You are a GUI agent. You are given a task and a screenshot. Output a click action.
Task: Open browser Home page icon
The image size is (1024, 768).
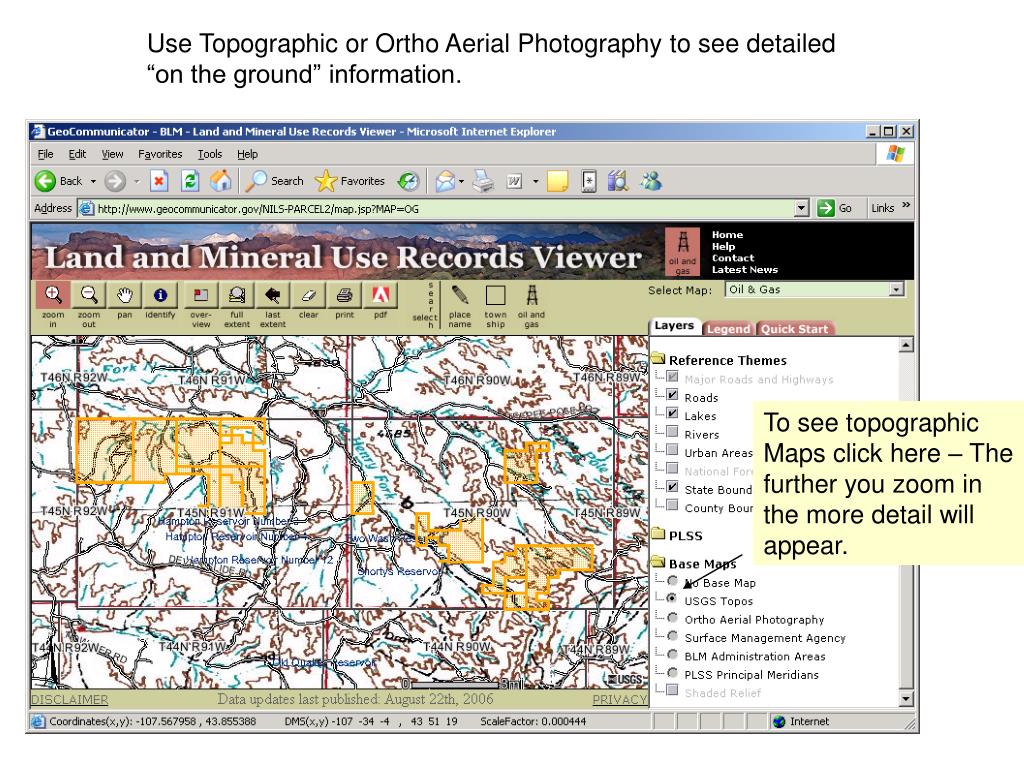[x=221, y=181]
